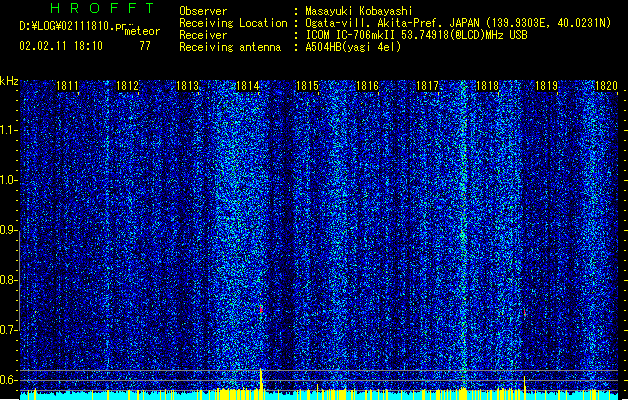Click the 1816 time axis marker
Viewport: 629px width, 400px height.
tap(367, 86)
